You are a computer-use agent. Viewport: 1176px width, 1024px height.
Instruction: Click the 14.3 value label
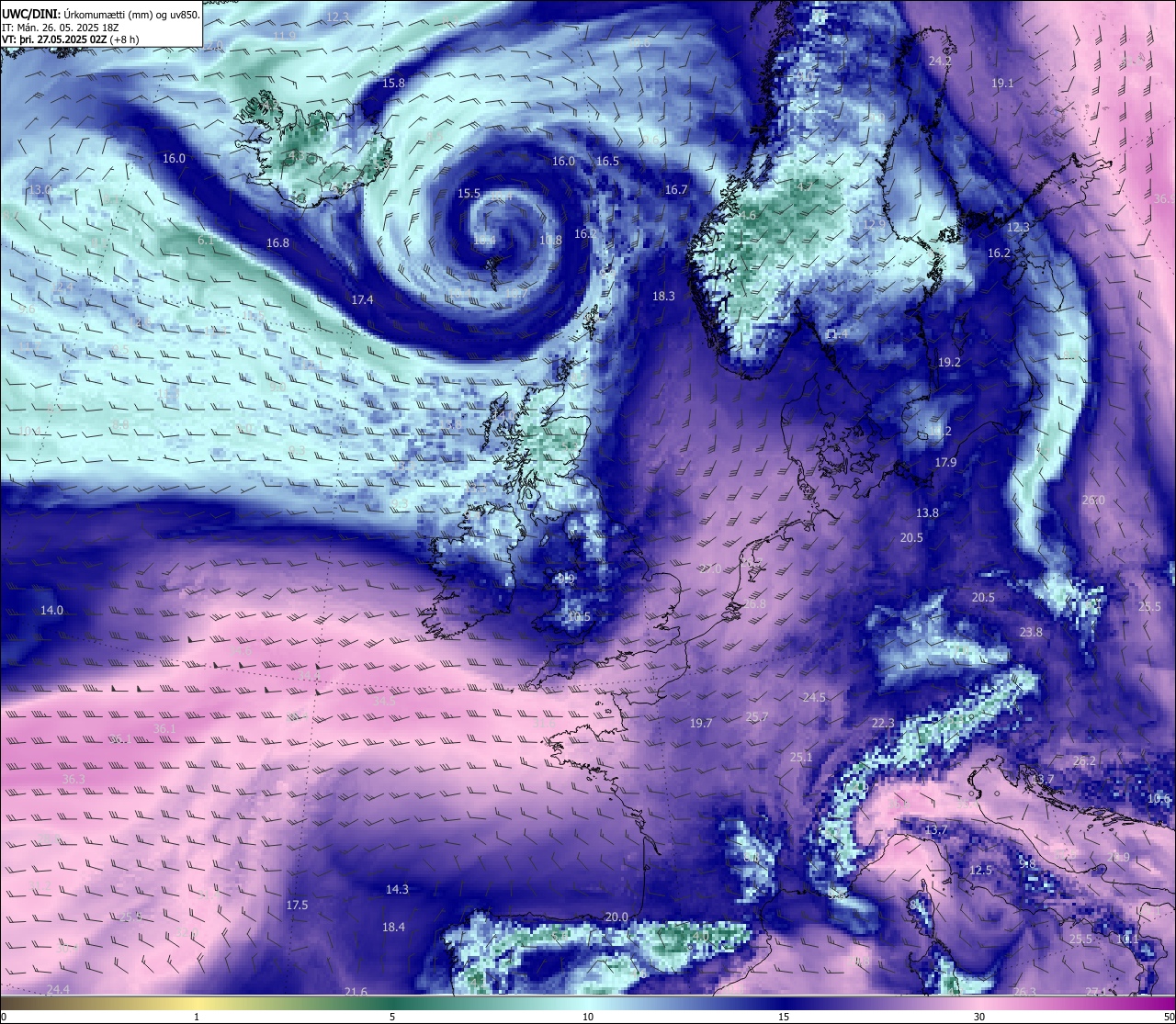[396, 889]
